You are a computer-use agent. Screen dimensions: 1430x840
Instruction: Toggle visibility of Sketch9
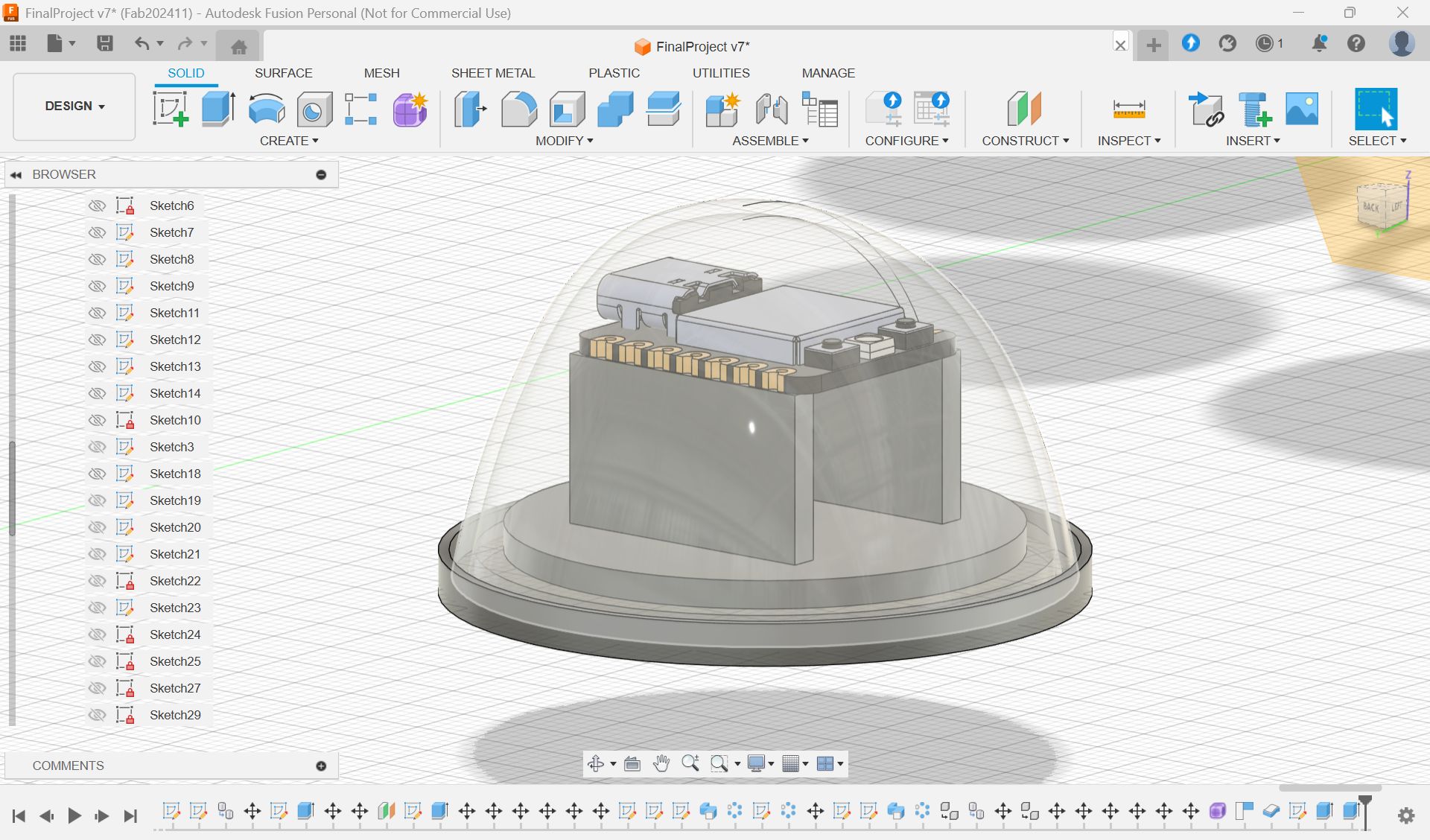pyautogui.click(x=97, y=286)
